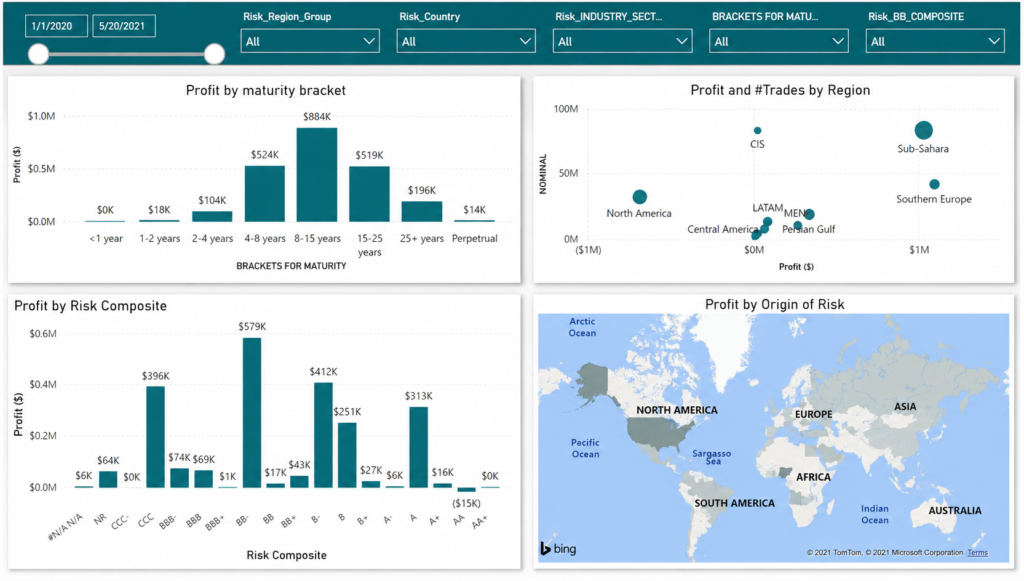Screen dimensions: 1024x581
Task: Select the 8-15 years bar ($884K)
Action: [x=317, y=174]
